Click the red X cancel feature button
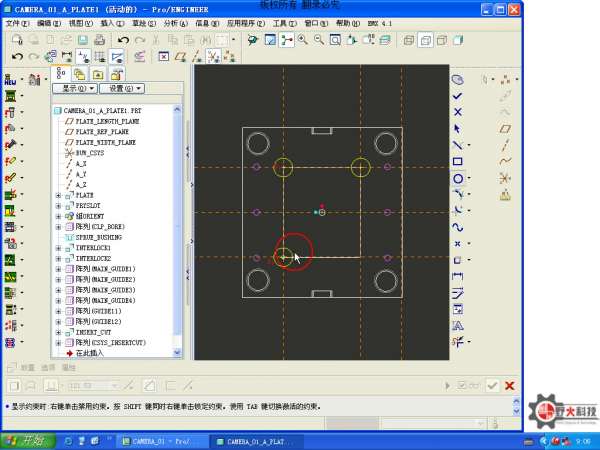This screenshot has width=600, height=450. pyautogui.click(x=509, y=386)
